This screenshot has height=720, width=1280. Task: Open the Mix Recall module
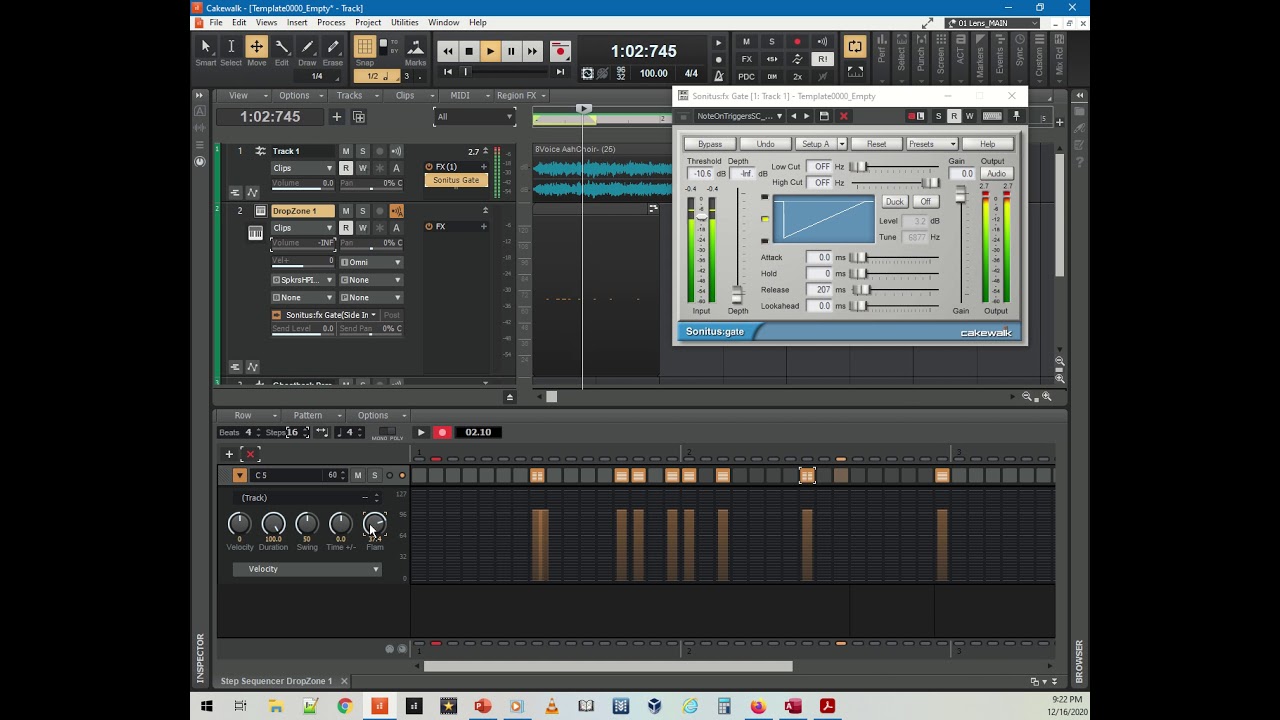[1060, 60]
